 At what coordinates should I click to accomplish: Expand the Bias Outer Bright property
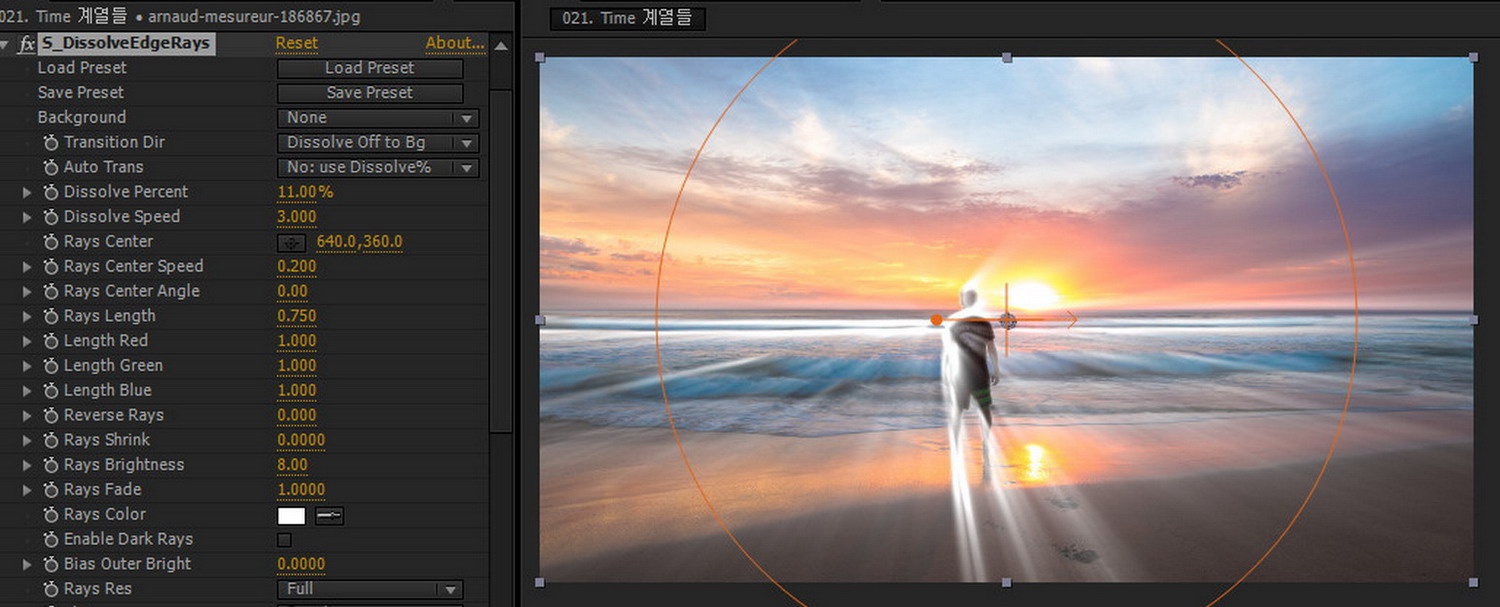coord(27,564)
